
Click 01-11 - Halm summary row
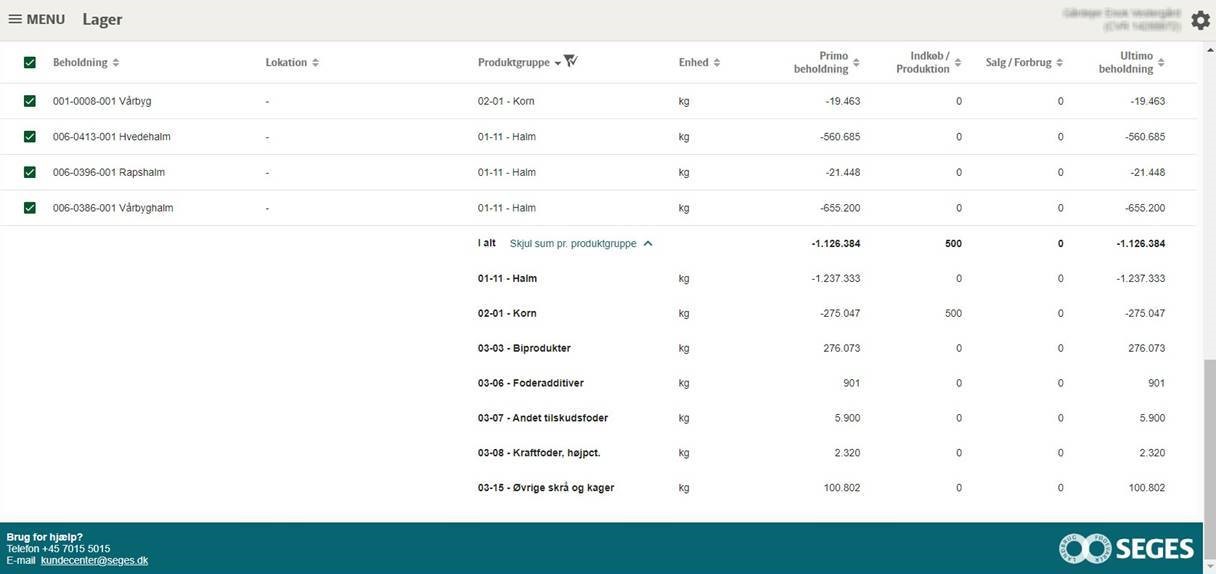[x=507, y=278]
